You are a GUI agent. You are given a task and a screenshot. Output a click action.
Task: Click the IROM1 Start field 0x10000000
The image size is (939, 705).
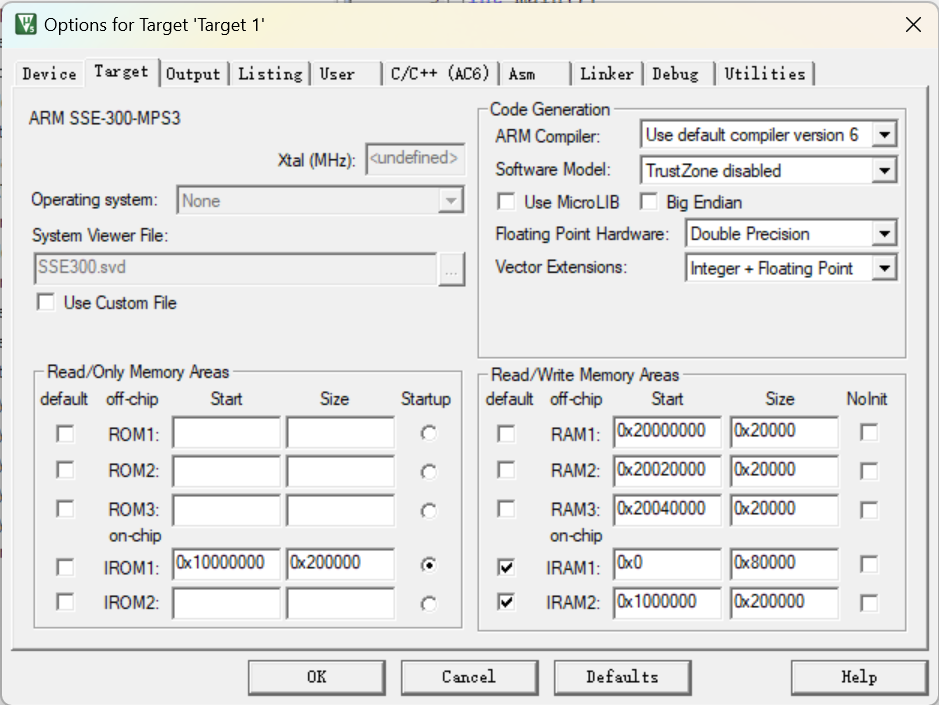click(226, 564)
